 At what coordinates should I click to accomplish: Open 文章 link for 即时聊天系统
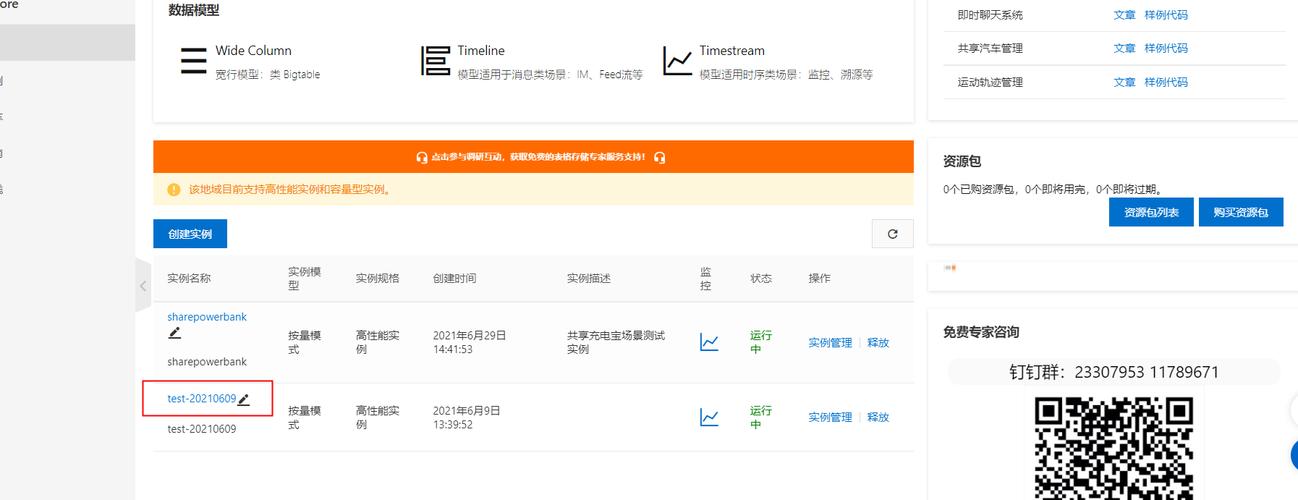click(1125, 15)
